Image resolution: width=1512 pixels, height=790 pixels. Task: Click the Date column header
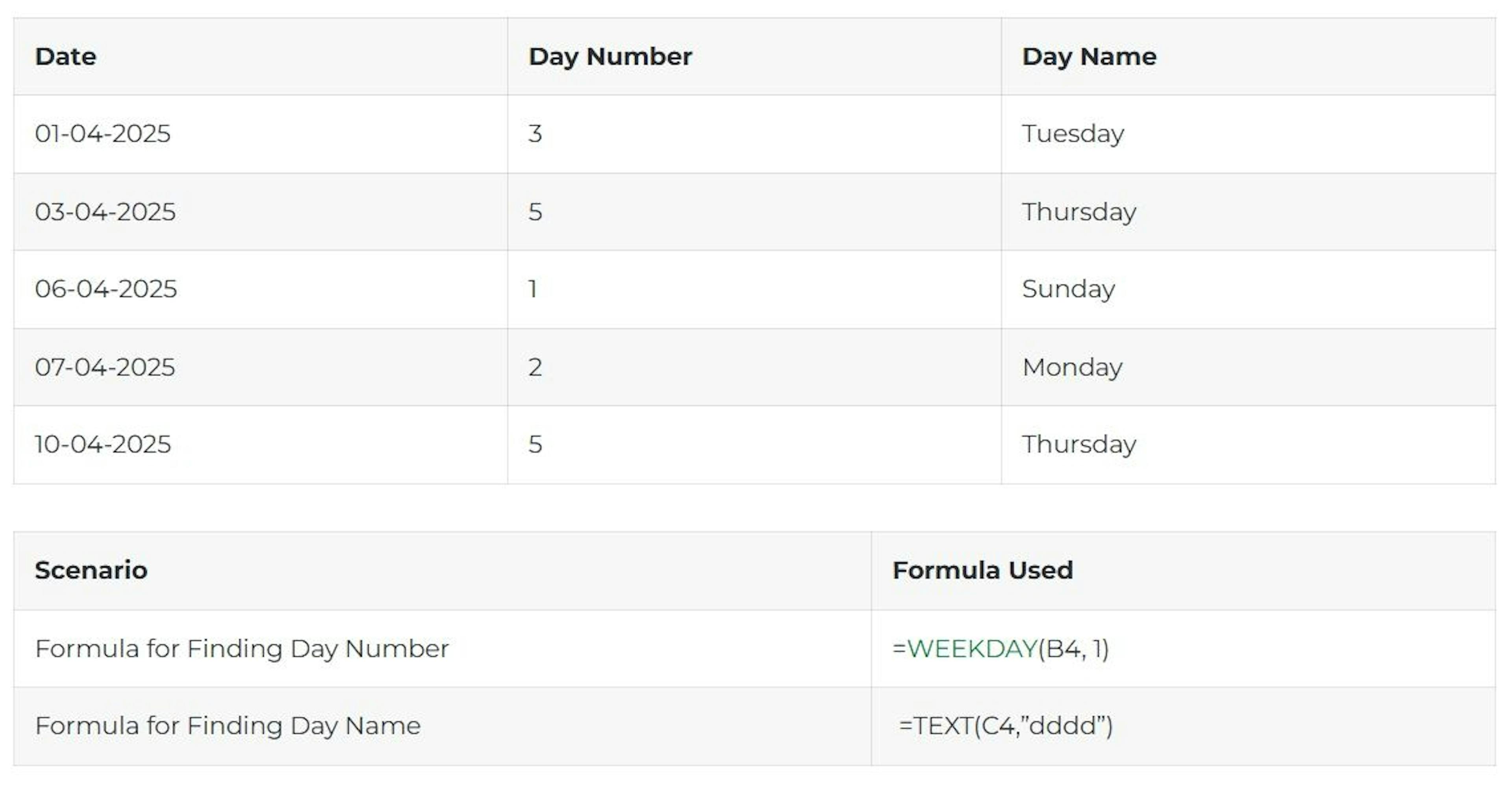[65, 57]
